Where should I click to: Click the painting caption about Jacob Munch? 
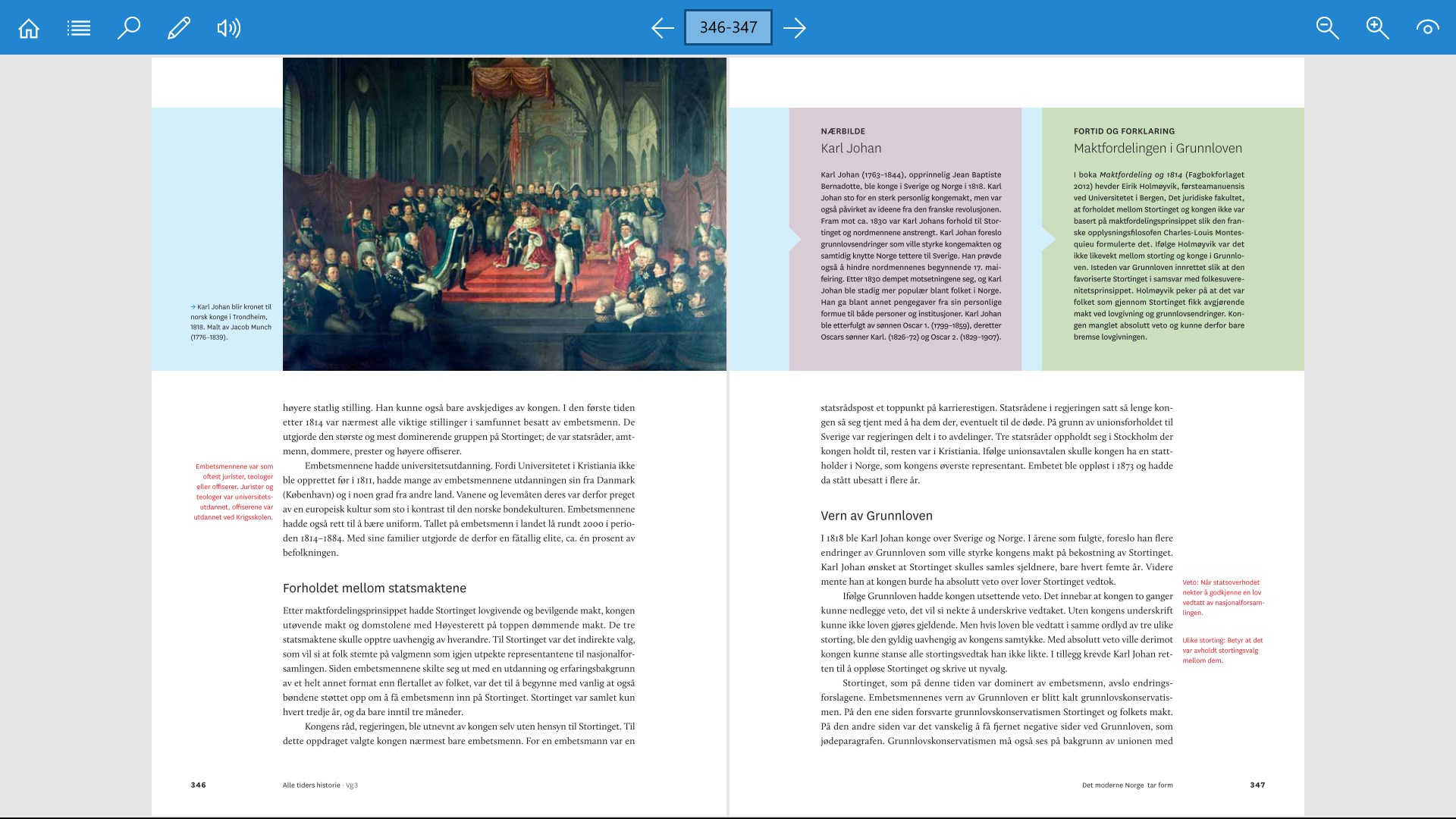[231, 322]
